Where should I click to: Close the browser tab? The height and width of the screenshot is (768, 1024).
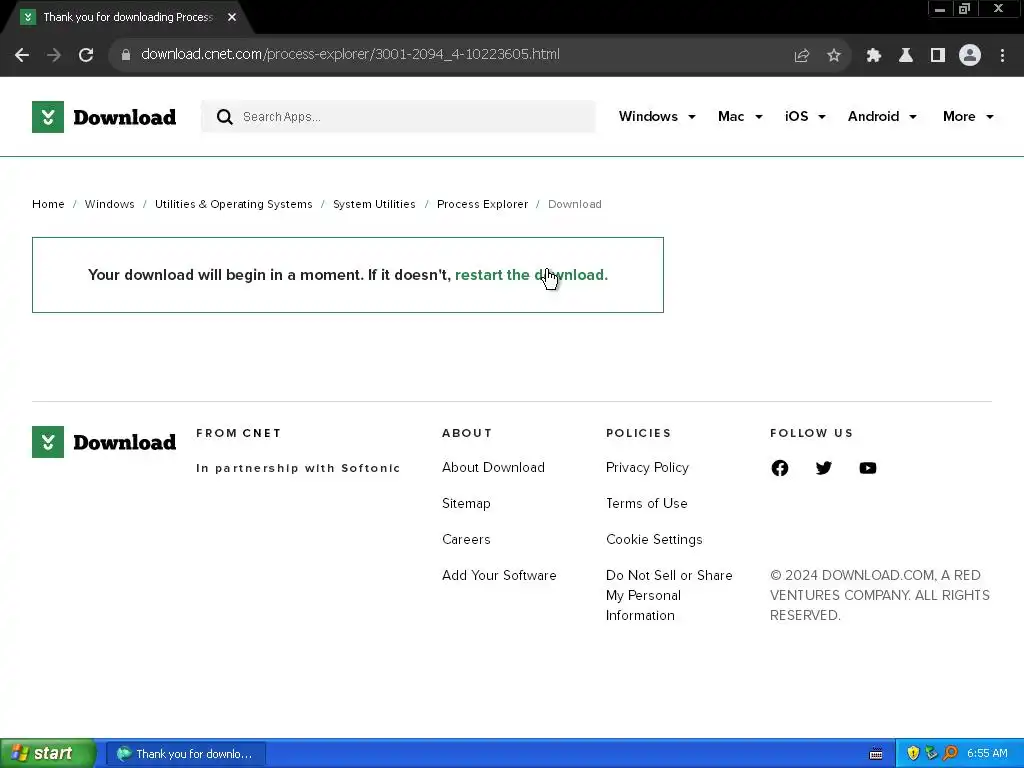pyautogui.click(x=232, y=17)
